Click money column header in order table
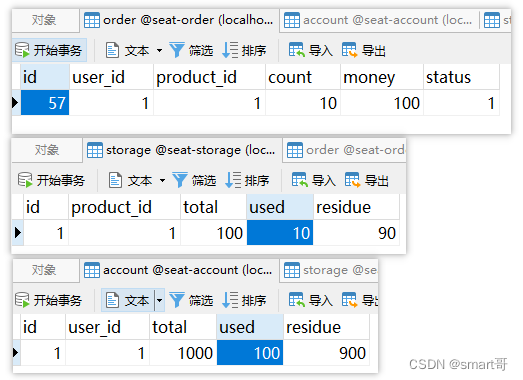The width and height of the screenshot is (523, 380). point(382,77)
